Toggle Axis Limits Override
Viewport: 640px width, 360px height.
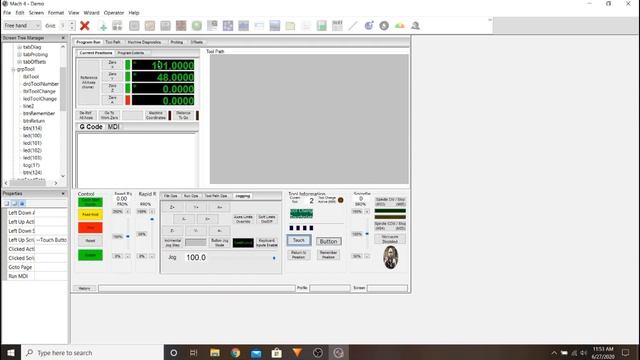(x=243, y=219)
